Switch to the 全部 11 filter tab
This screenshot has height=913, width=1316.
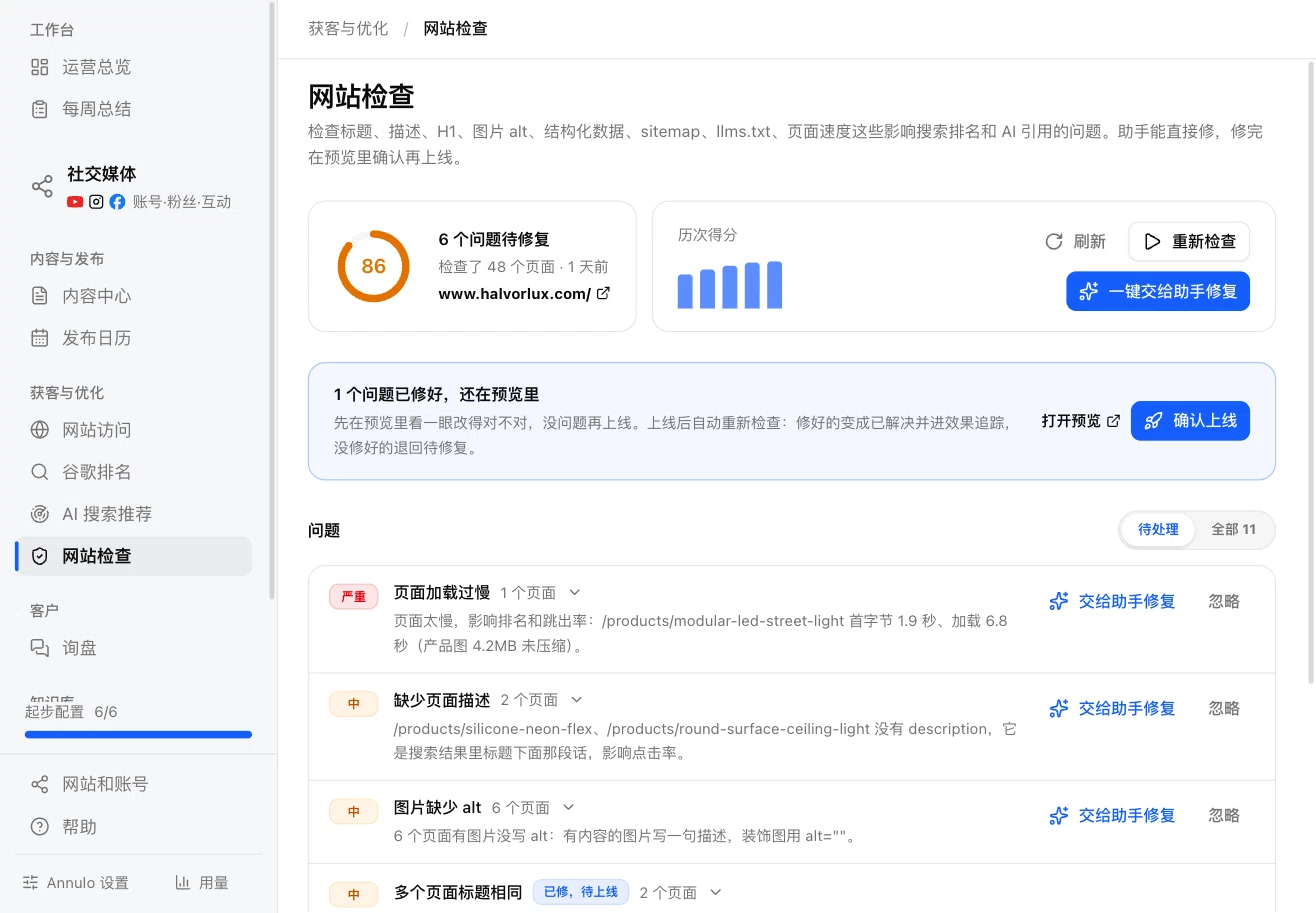coord(1233,530)
